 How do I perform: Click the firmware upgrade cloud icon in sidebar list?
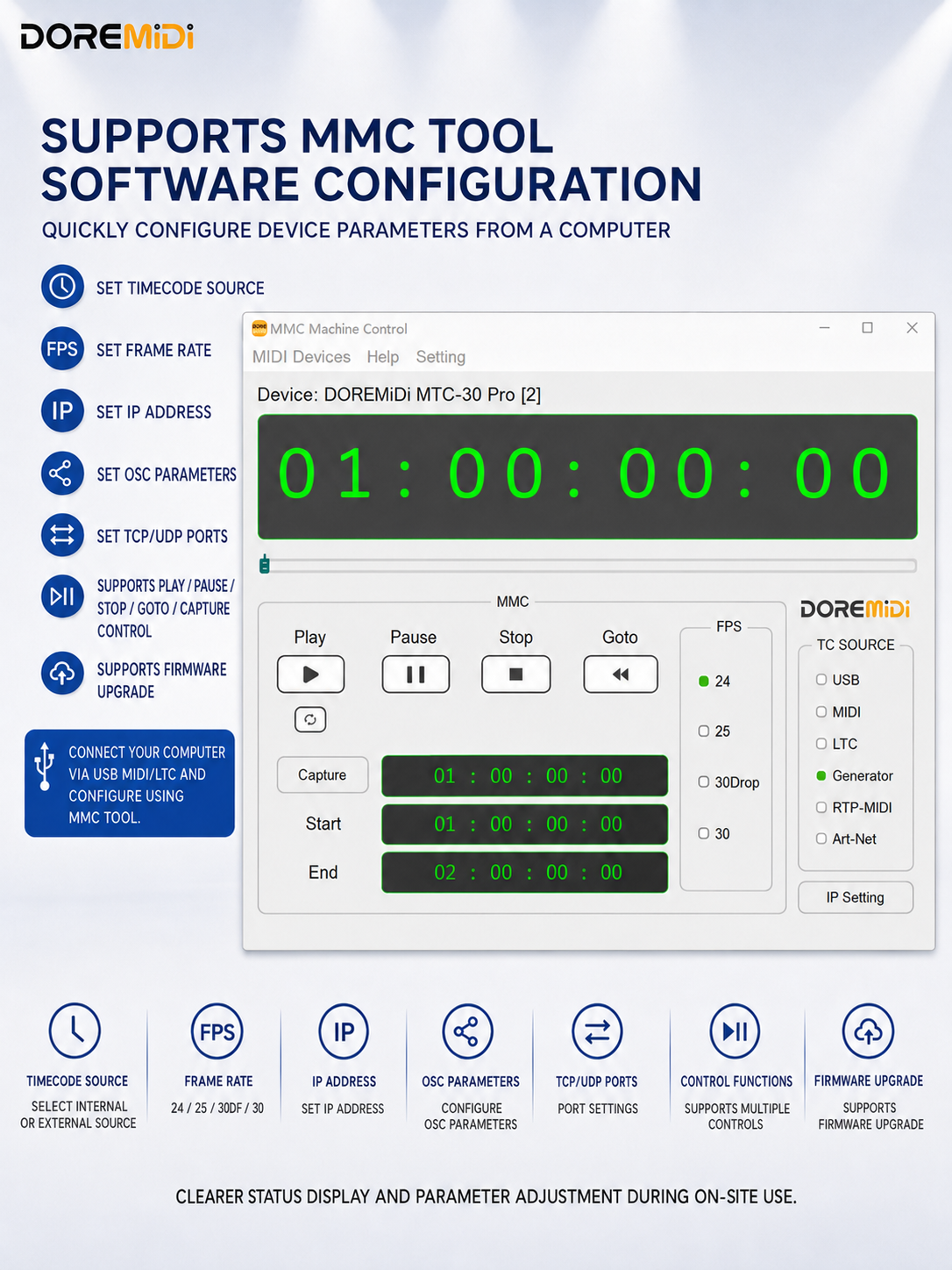point(62,674)
